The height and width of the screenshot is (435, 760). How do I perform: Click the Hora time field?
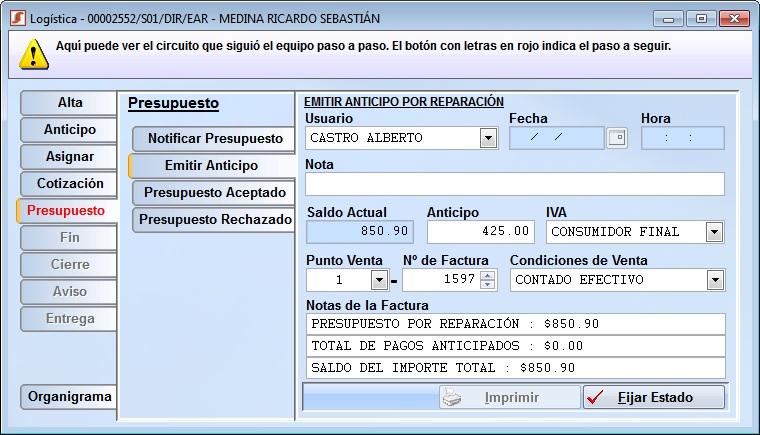tap(682, 138)
